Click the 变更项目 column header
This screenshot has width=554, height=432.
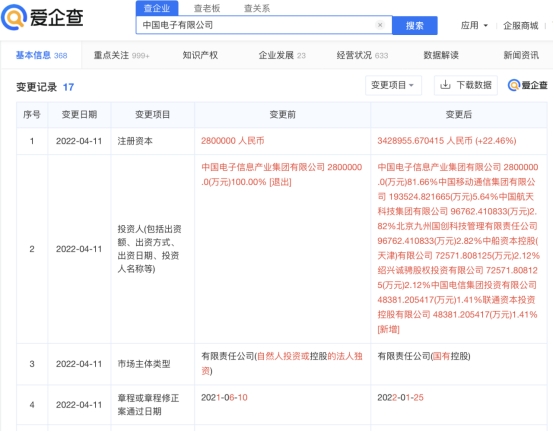tap(153, 114)
